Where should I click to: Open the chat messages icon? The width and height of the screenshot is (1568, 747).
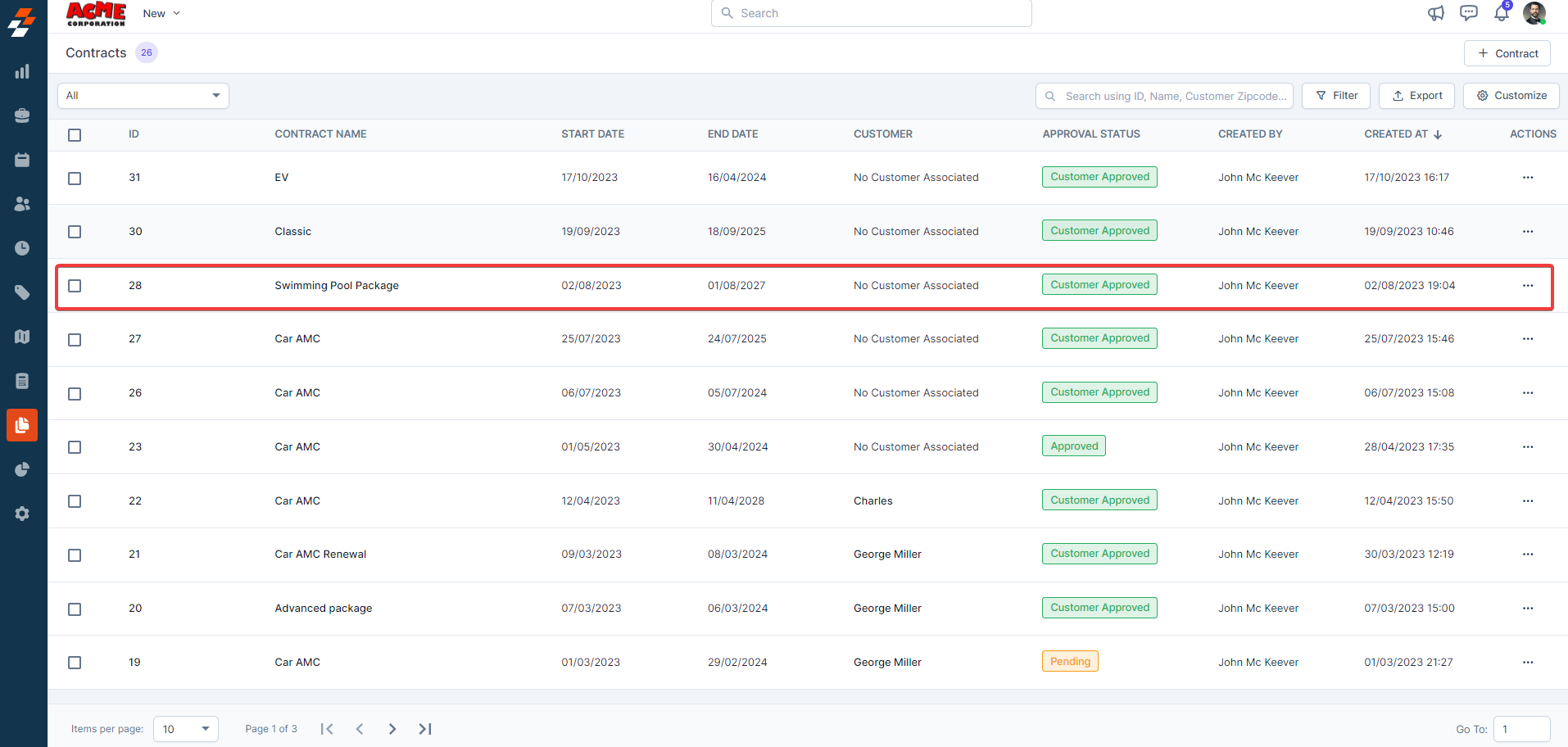click(x=1468, y=13)
